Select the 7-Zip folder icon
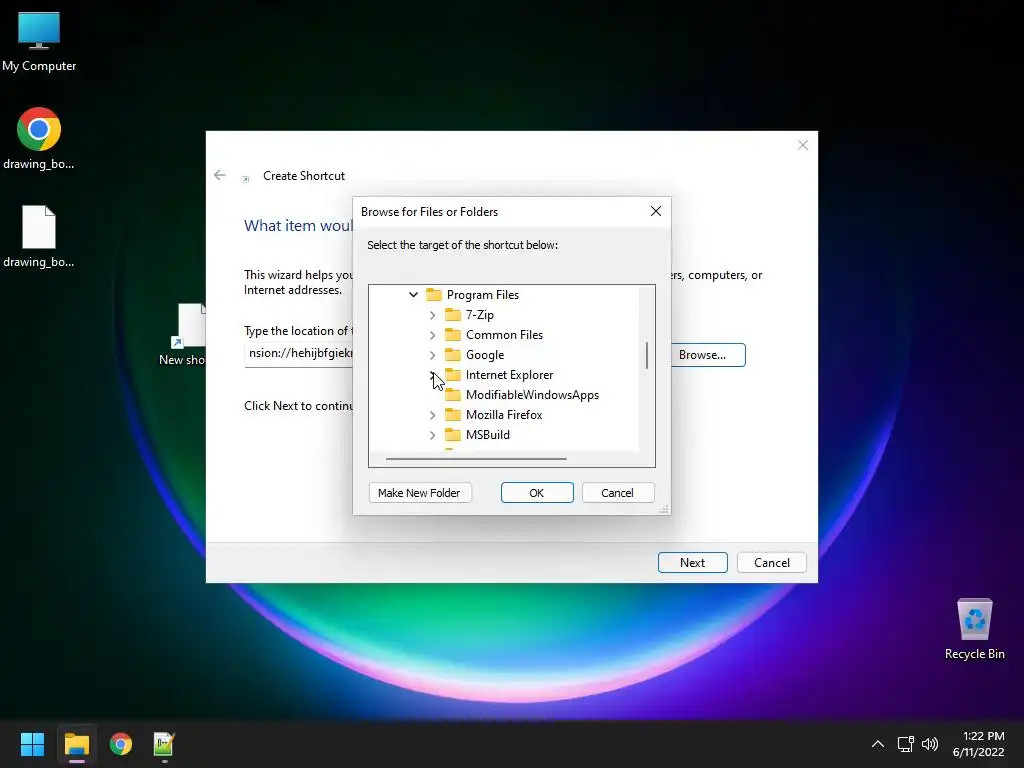The image size is (1024, 768). pyautogui.click(x=453, y=315)
